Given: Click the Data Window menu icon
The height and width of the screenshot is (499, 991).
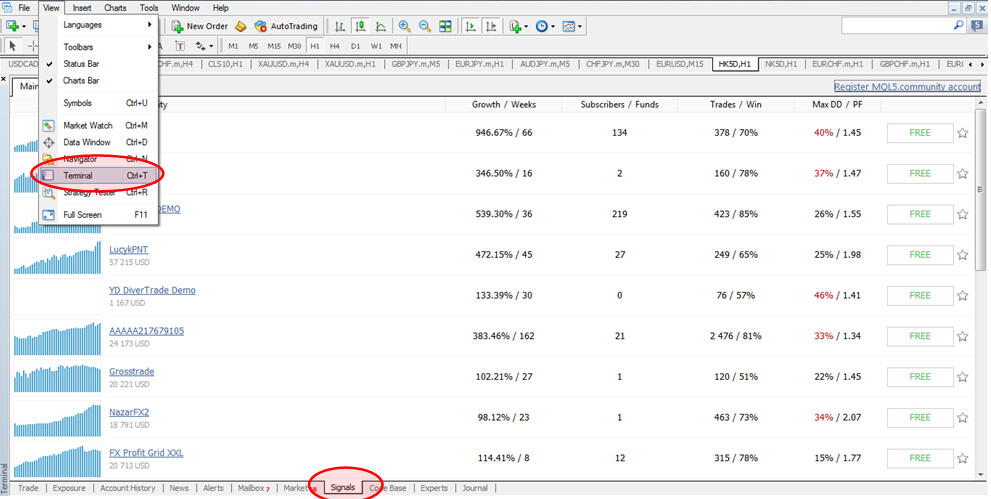Looking at the screenshot, I should (49, 143).
